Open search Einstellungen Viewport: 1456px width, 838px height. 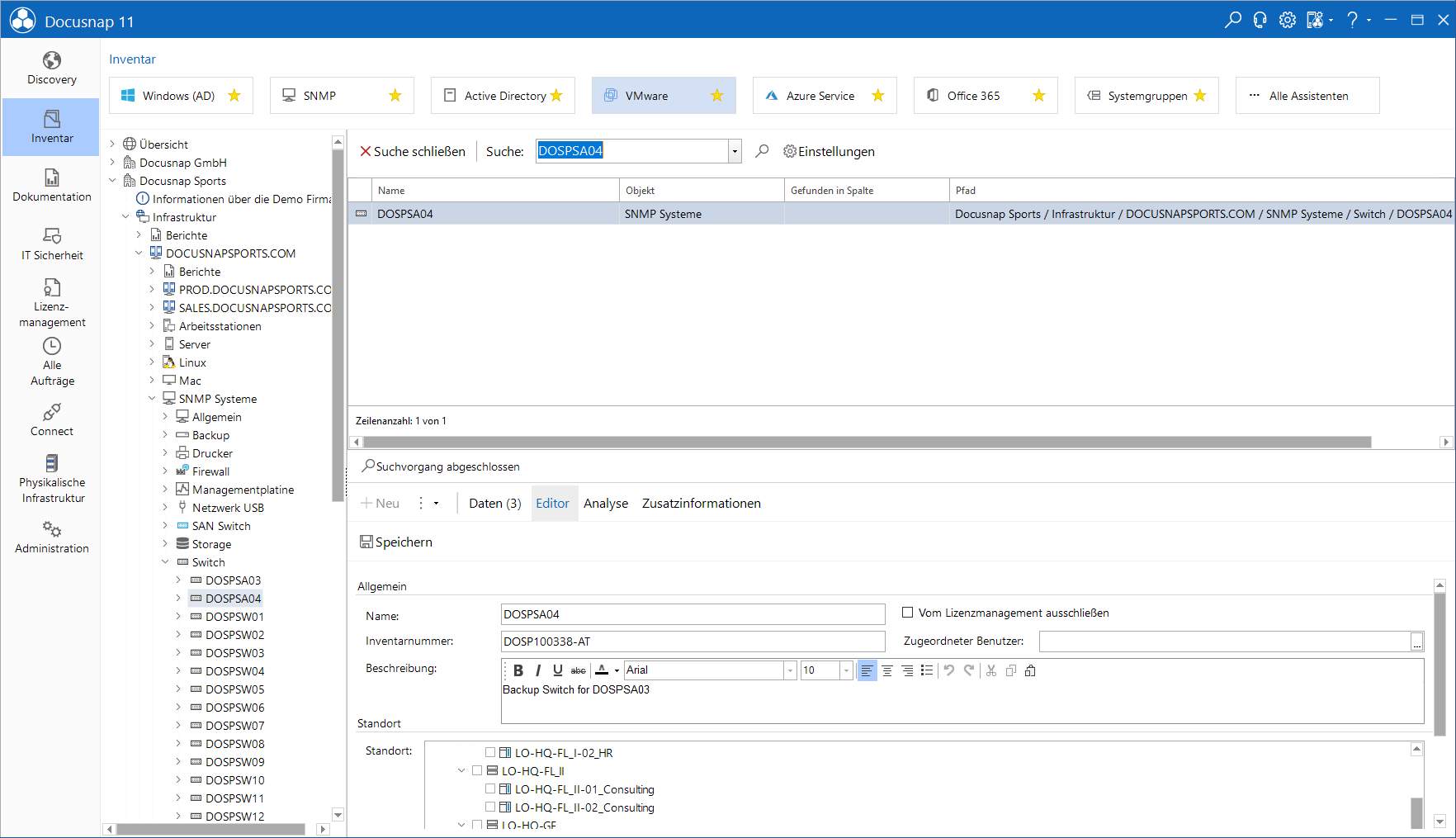coord(829,151)
